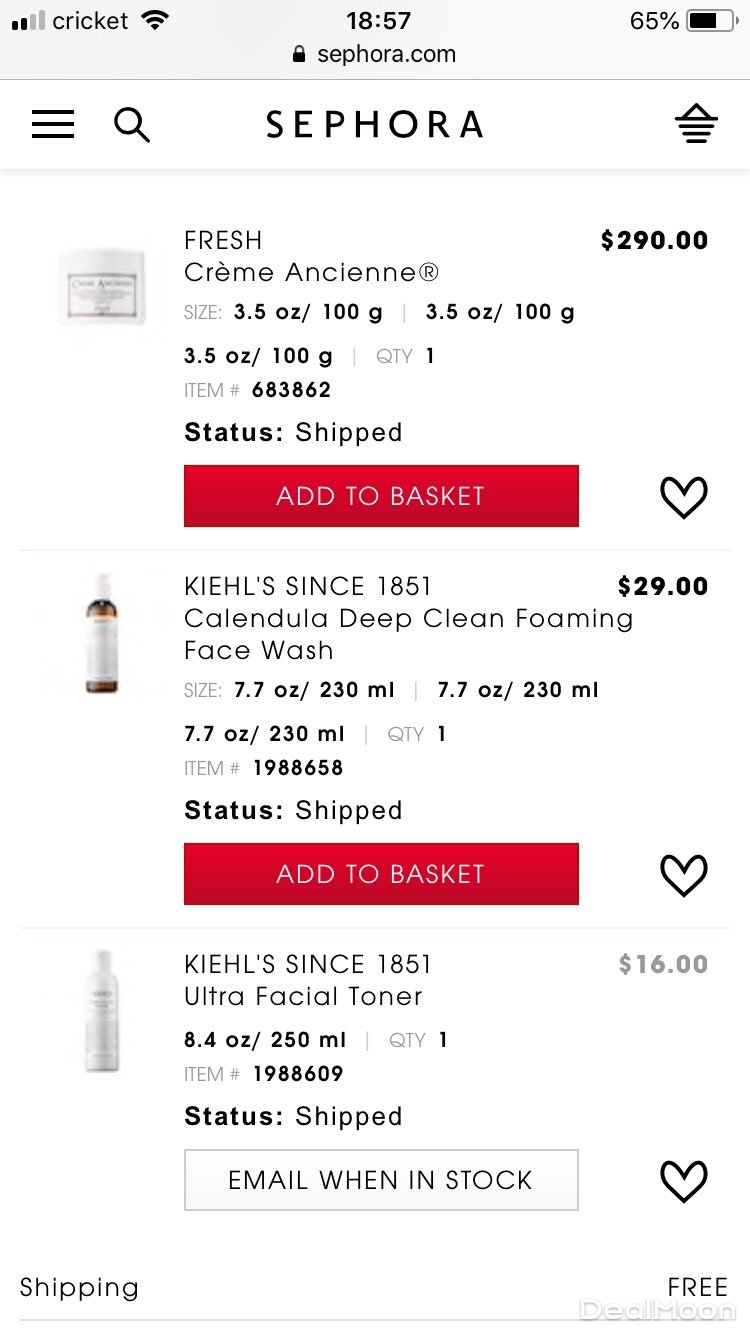This screenshot has width=750, height=1334.
Task: Open Ultra Facial Toner product image
Action: (x=102, y=1011)
